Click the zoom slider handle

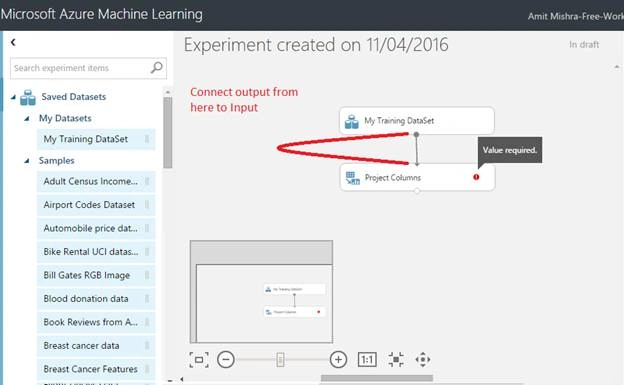pyautogui.click(x=280, y=360)
